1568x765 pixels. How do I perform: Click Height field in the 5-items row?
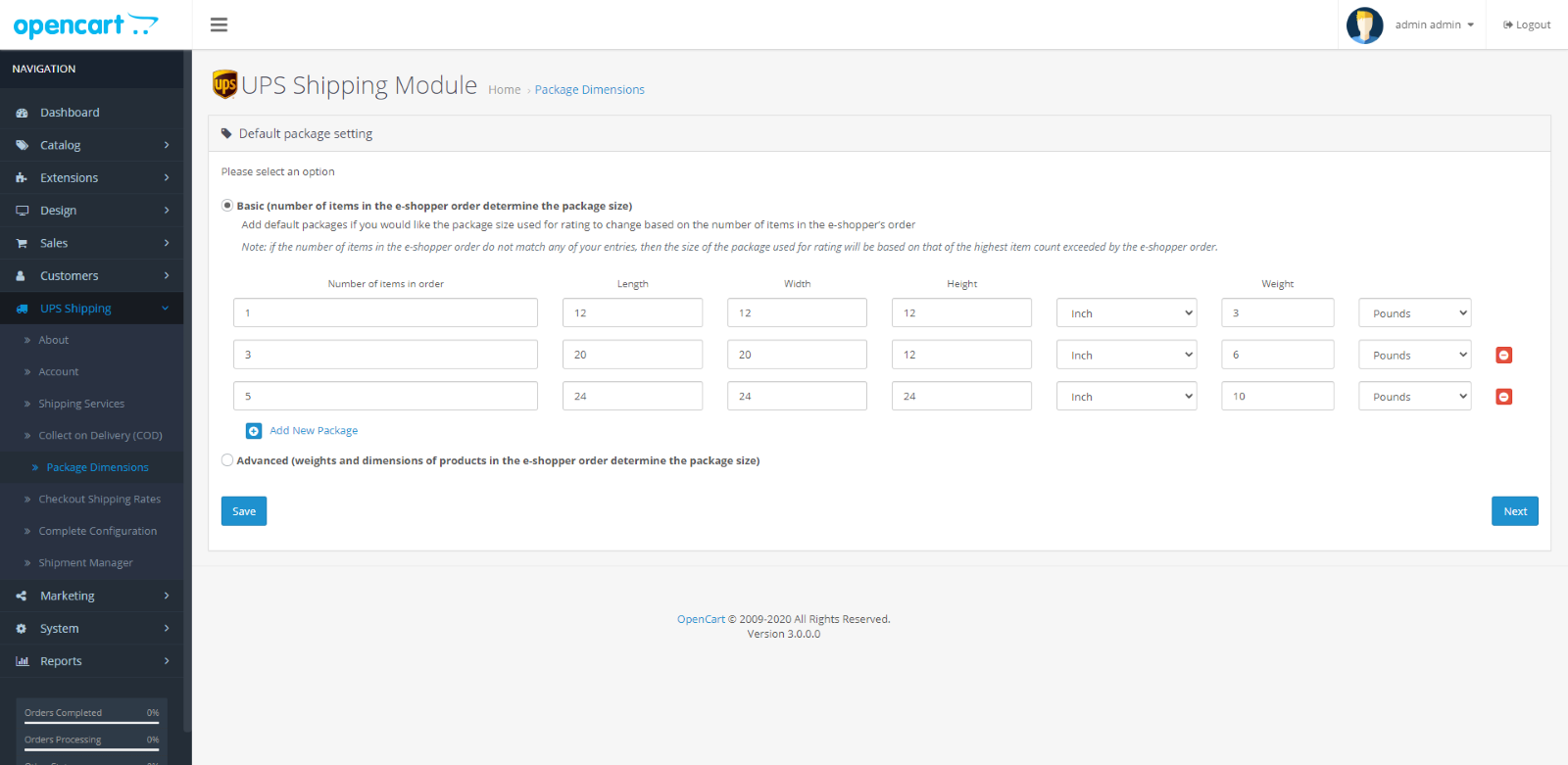[x=961, y=396]
